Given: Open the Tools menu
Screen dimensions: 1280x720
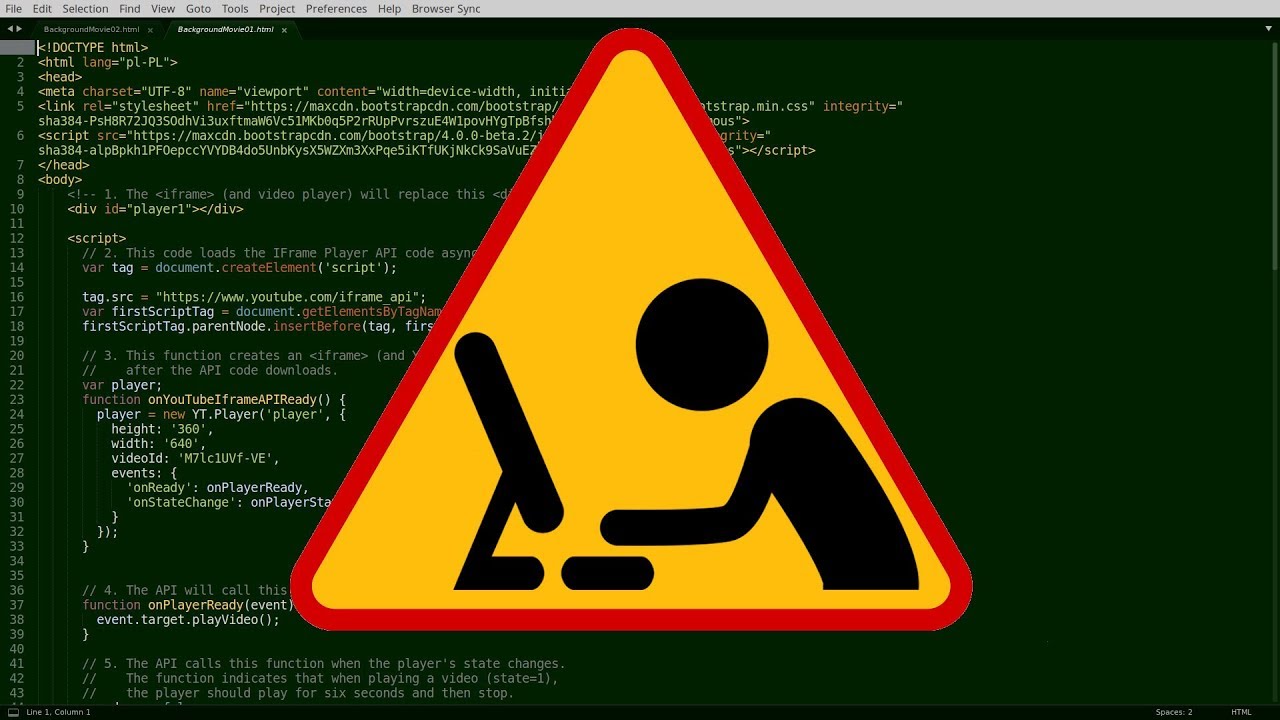Looking at the screenshot, I should tap(235, 8).
